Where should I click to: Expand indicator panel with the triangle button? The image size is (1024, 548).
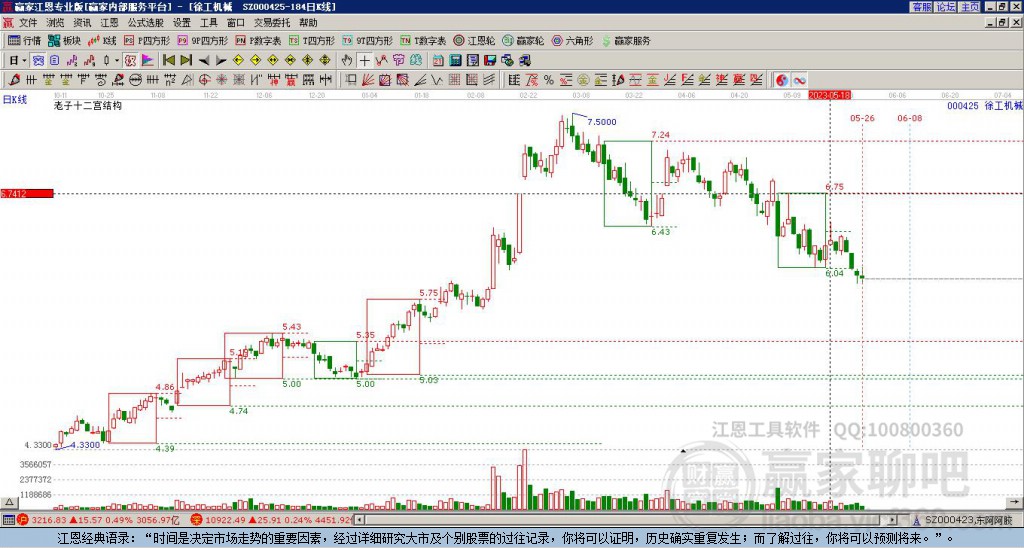tap(8, 502)
